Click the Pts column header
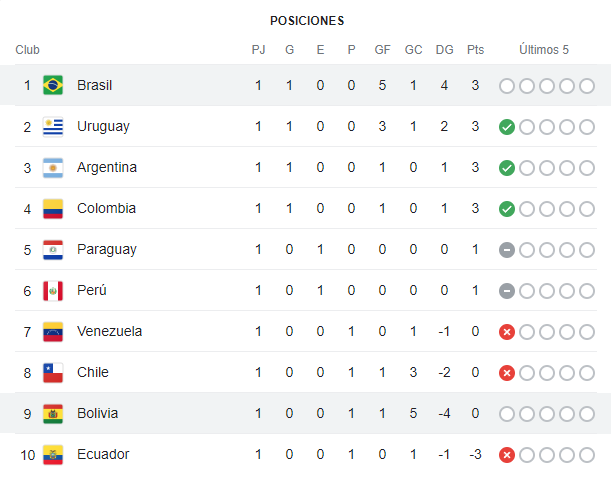611x485 pixels. [x=475, y=50]
